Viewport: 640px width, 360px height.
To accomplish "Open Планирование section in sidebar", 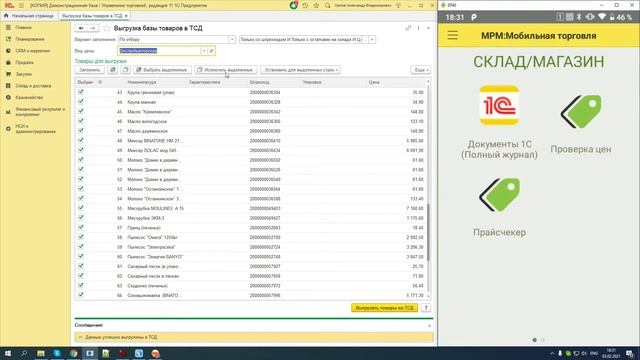I will coord(30,39).
